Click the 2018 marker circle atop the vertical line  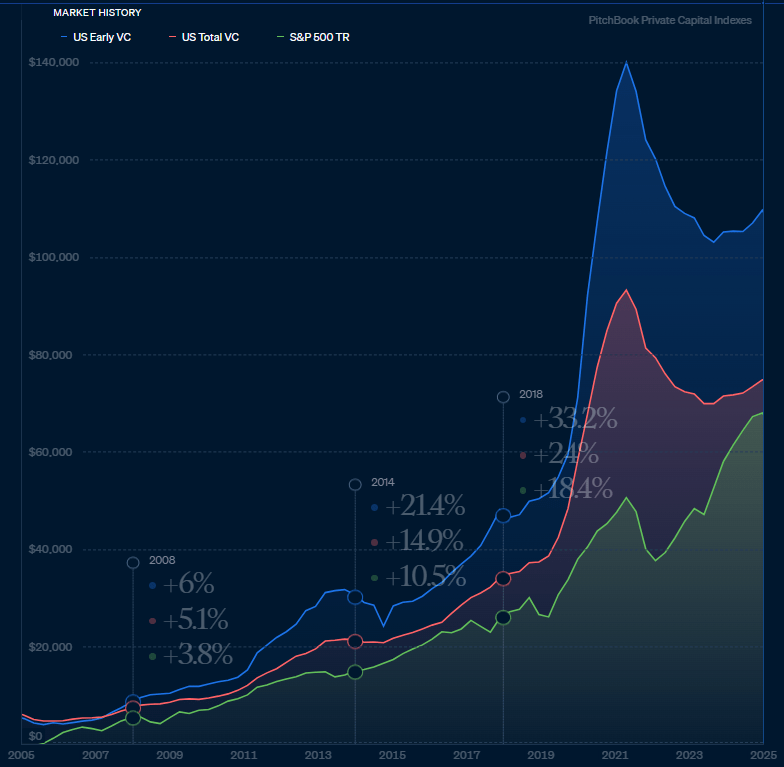[503, 397]
